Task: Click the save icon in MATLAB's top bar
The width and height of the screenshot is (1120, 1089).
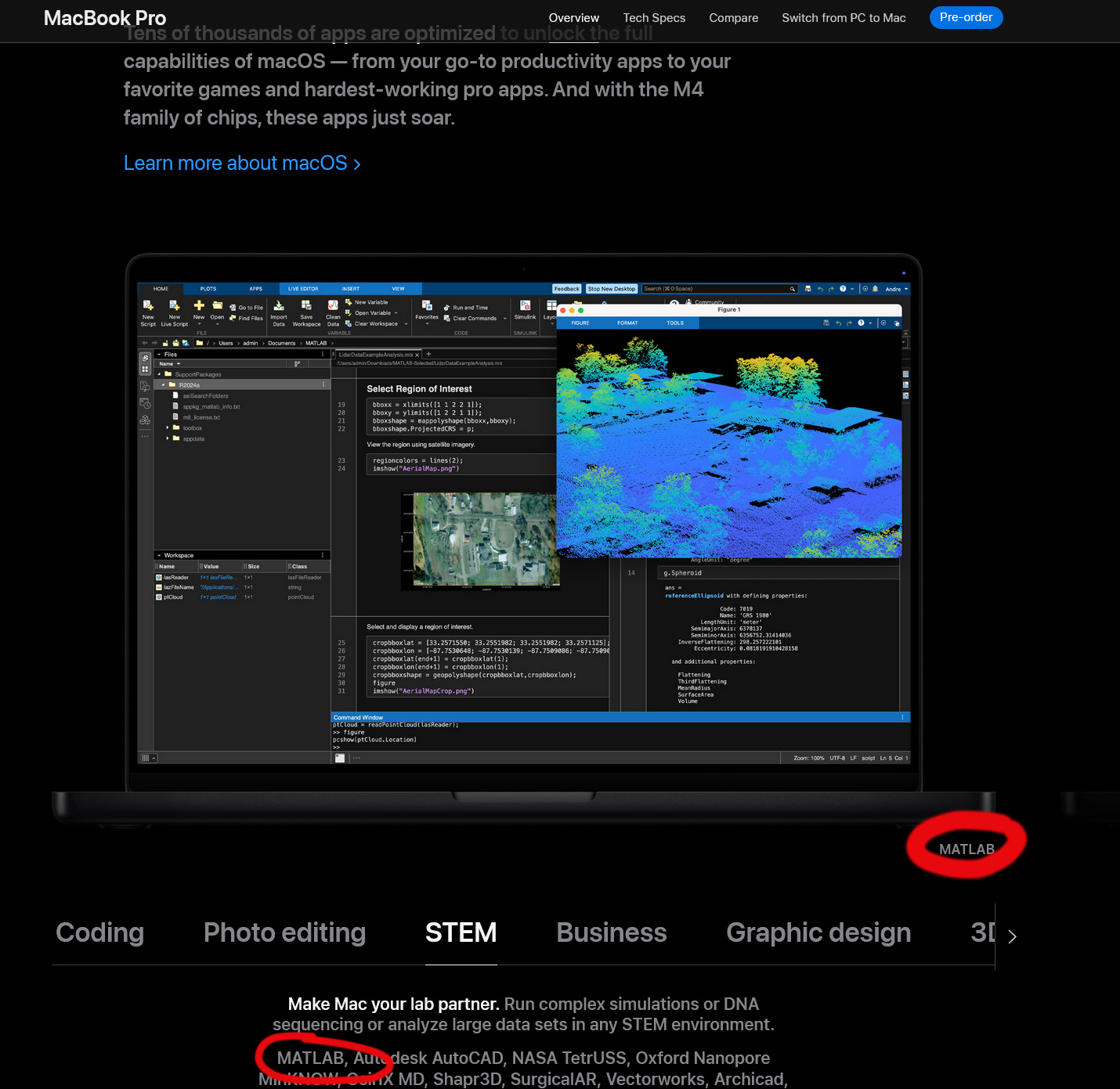Action: pos(808,289)
